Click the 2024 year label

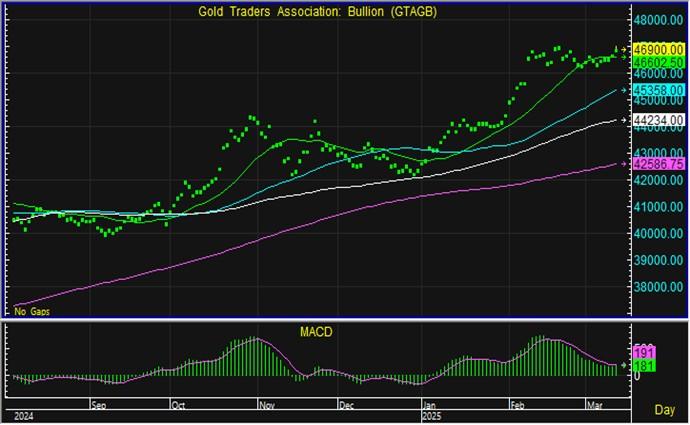click(x=24, y=416)
